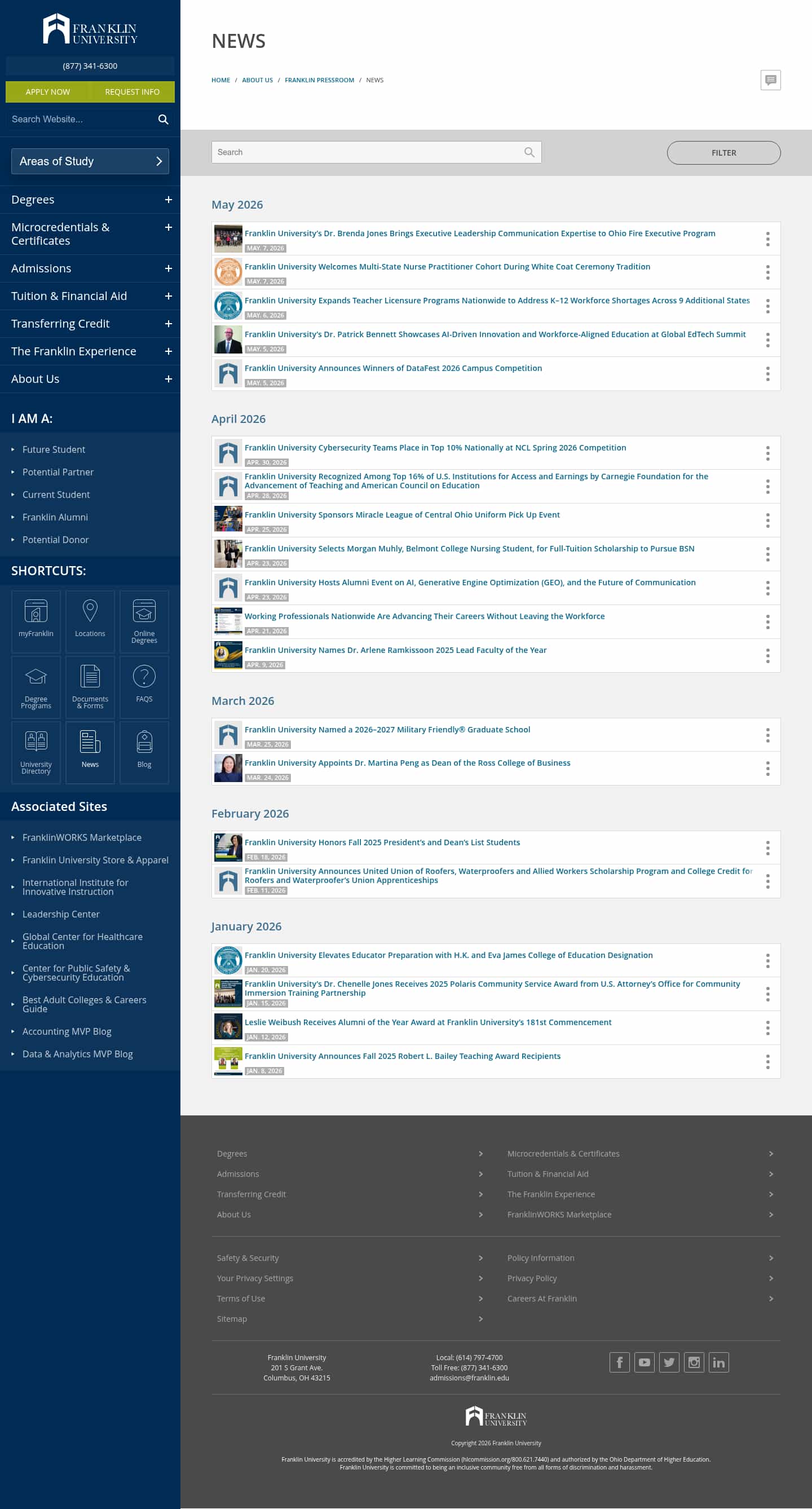812x1509 pixels.
Task: Click the APPLY NOW button
Action: (x=47, y=92)
